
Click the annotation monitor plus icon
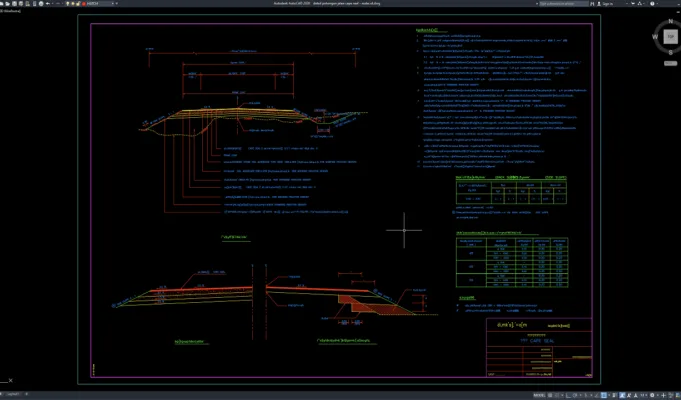point(663,395)
